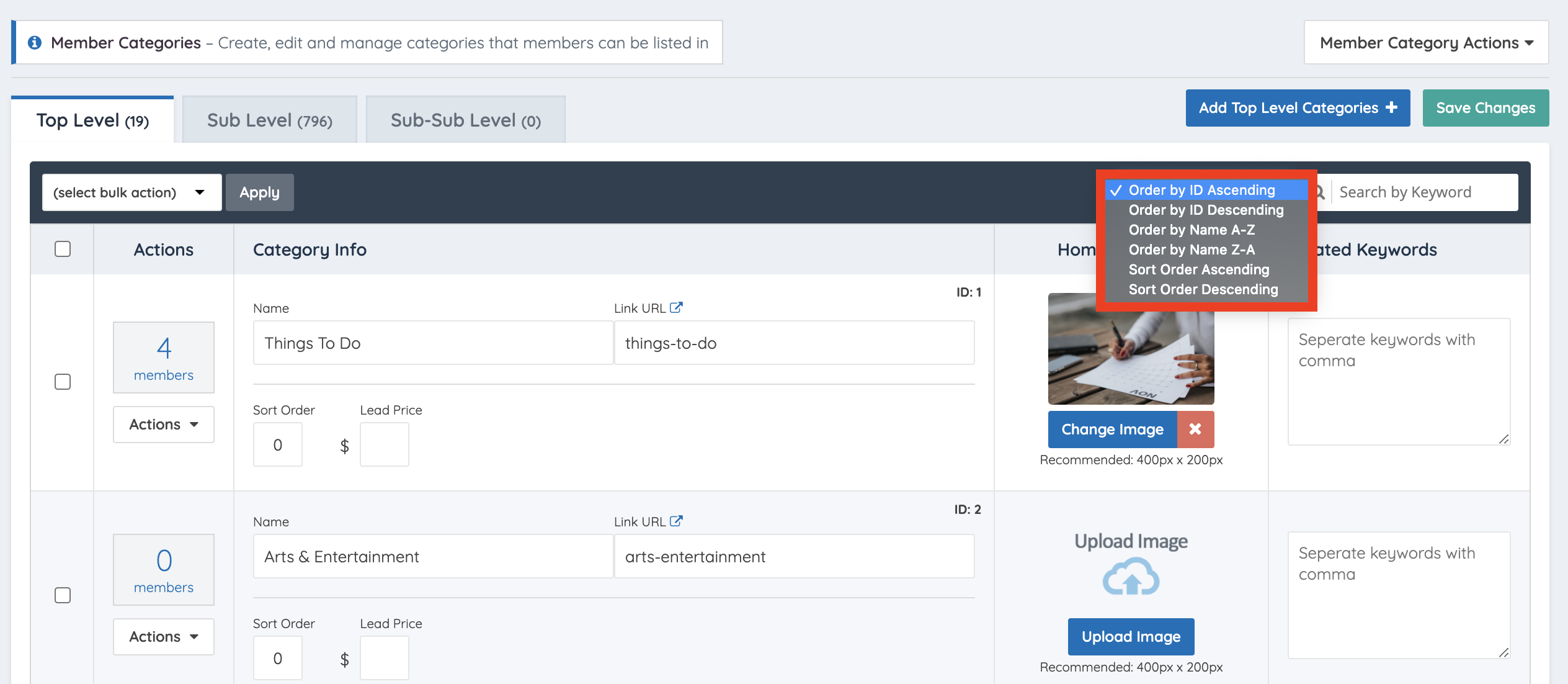Click the Save Changes button
Viewport: 1568px width, 684px height.
click(x=1485, y=107)
